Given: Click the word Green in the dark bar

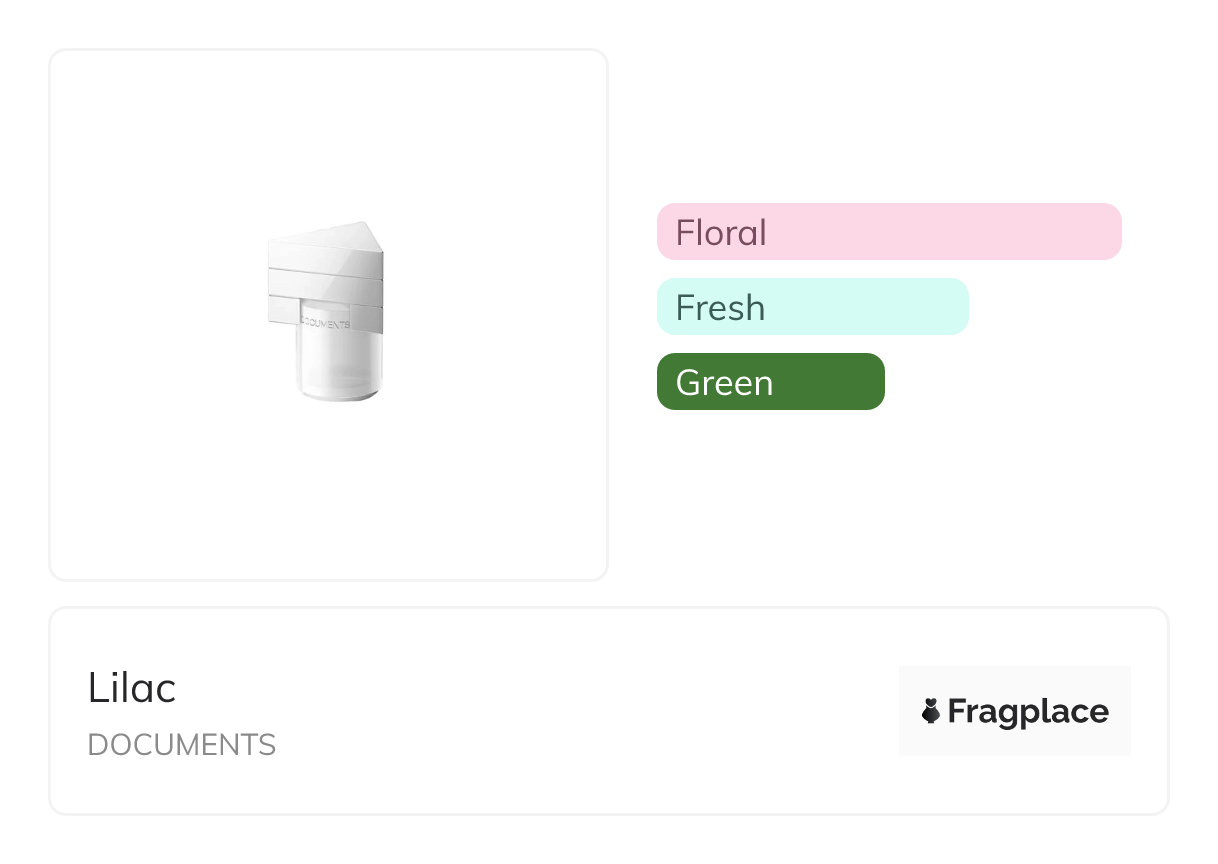Looking at the screenshot, I should pyautogui.click(x=724, y=383).
